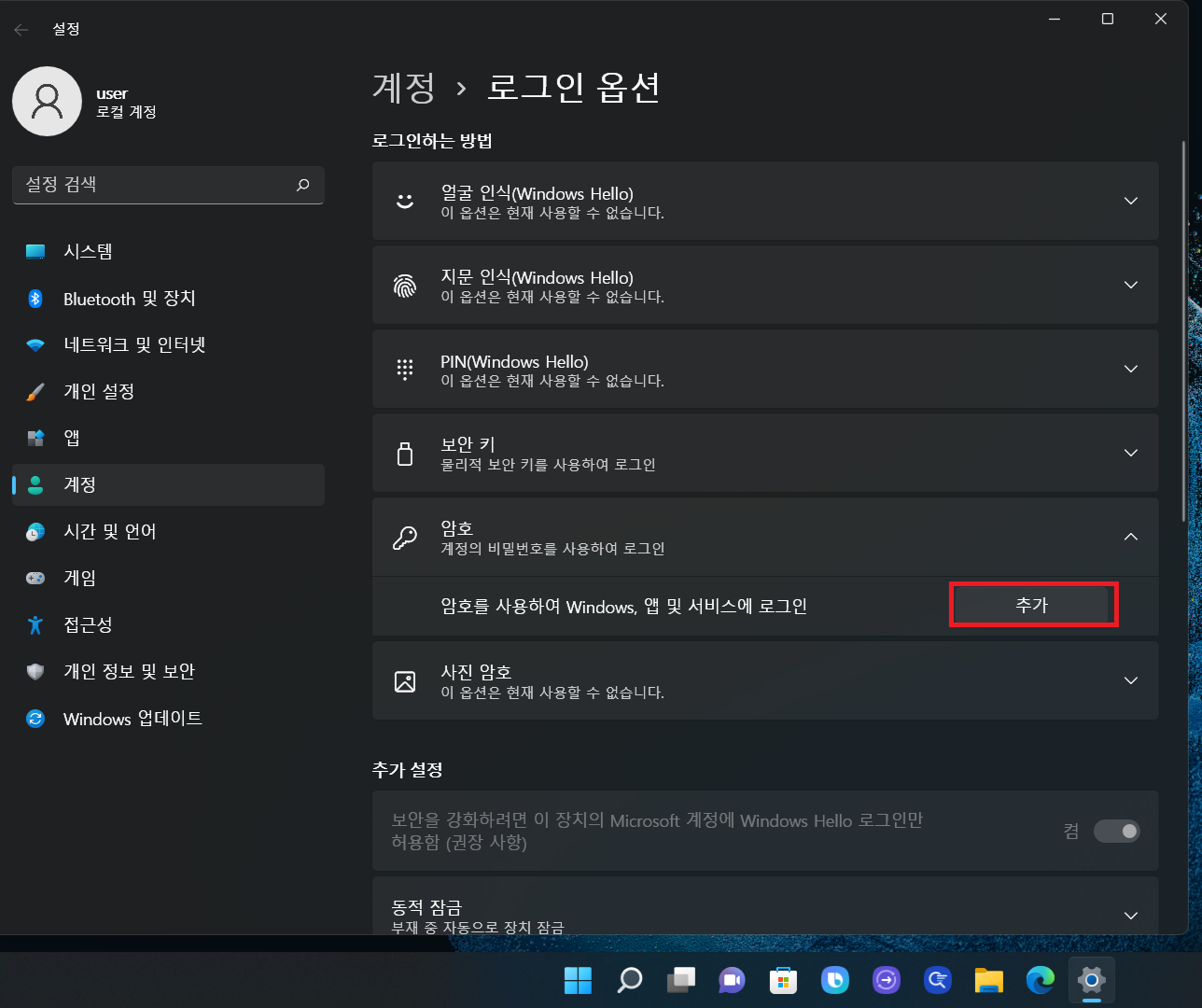Screen dimensions: 1202x1008
Task: Click the user profile avatar picture
Action: tap(47, 102)
